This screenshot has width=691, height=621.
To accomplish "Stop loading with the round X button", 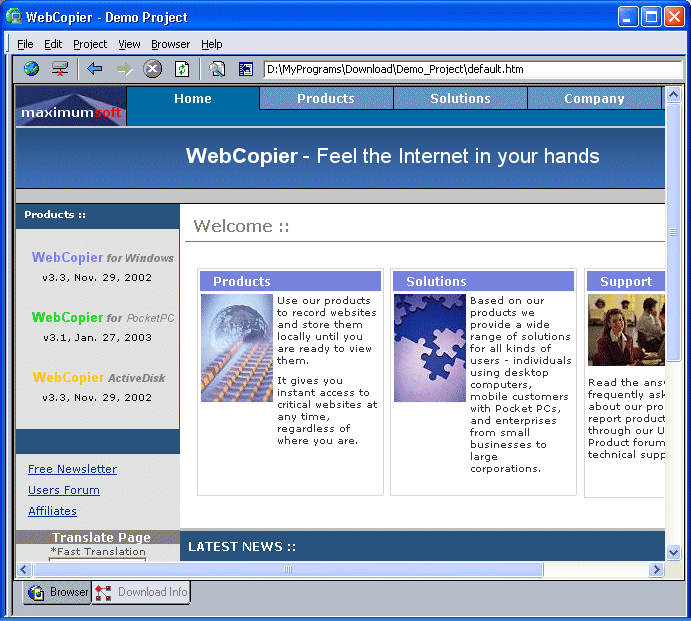I will (x=152, y=69).
